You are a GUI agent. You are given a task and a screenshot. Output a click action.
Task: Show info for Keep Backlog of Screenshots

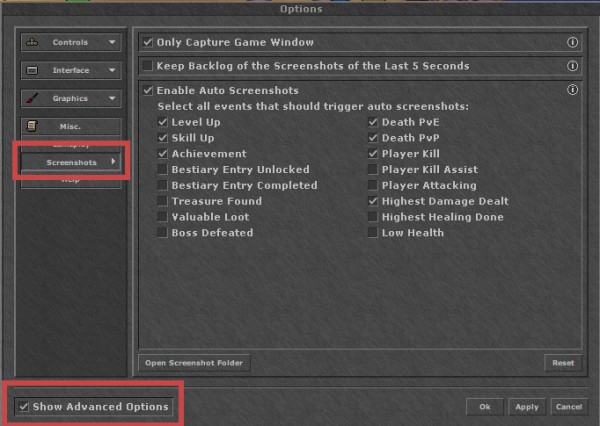[572, 66]
